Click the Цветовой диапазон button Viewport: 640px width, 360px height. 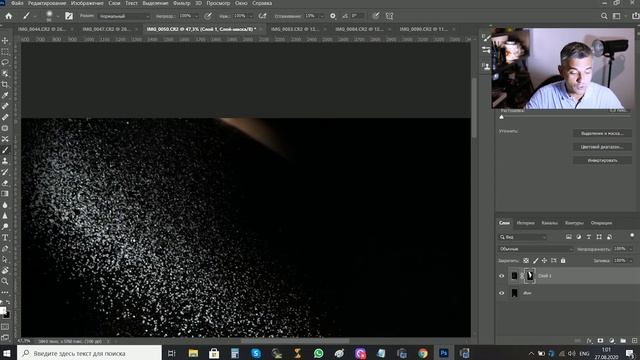pyautogui.click(x=602, y=147)
